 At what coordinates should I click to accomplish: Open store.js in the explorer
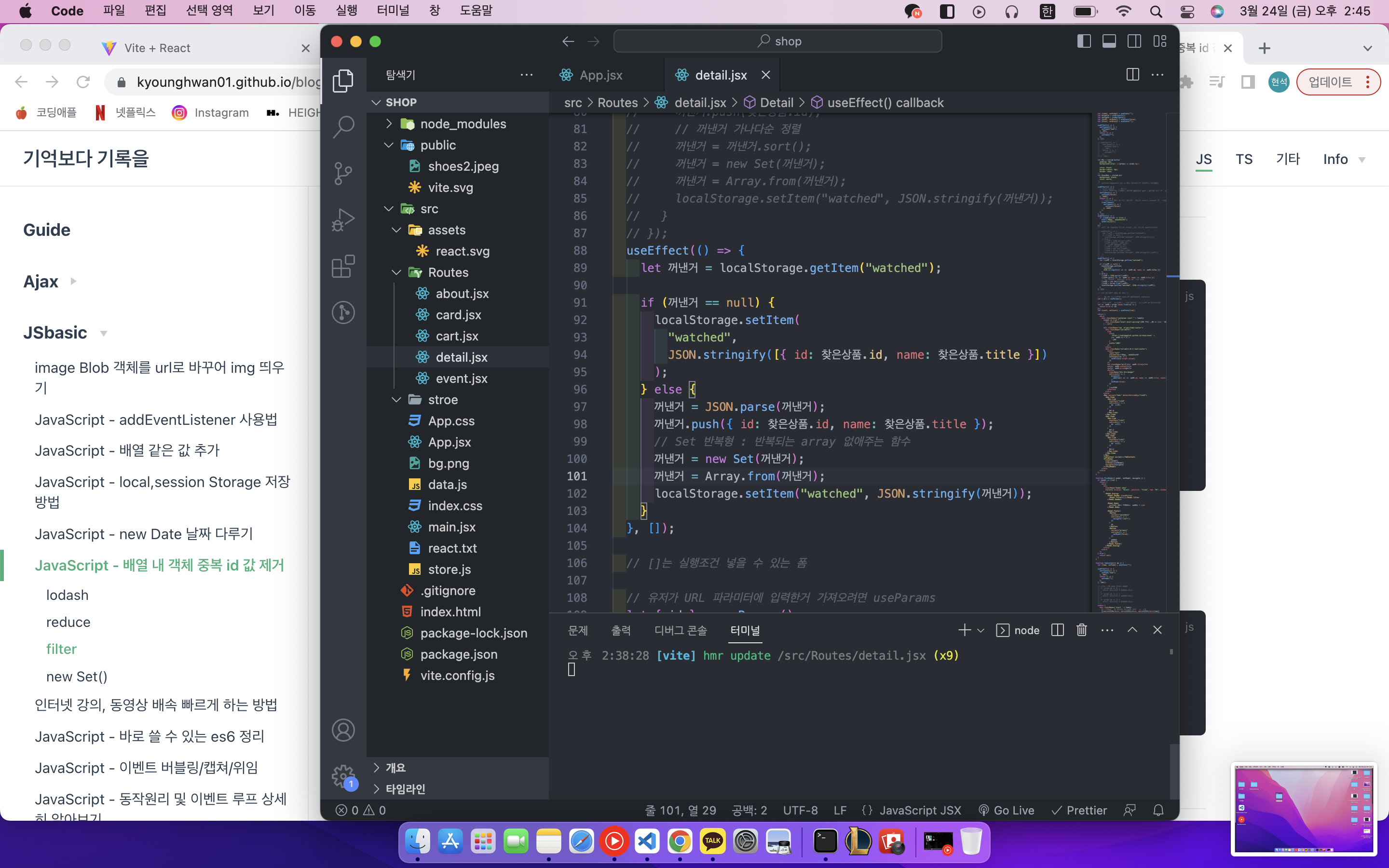pyautogui.click(x=458, y=570)
